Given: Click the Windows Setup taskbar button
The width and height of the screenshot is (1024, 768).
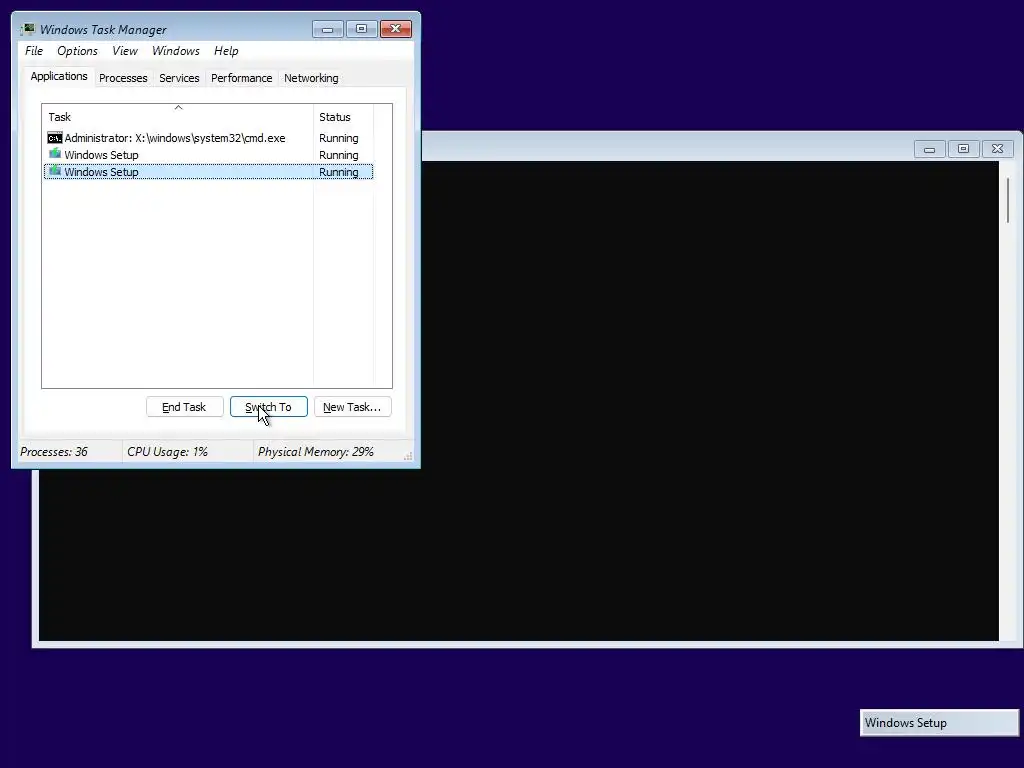Looking at the screenshot, I should (939, 723).
